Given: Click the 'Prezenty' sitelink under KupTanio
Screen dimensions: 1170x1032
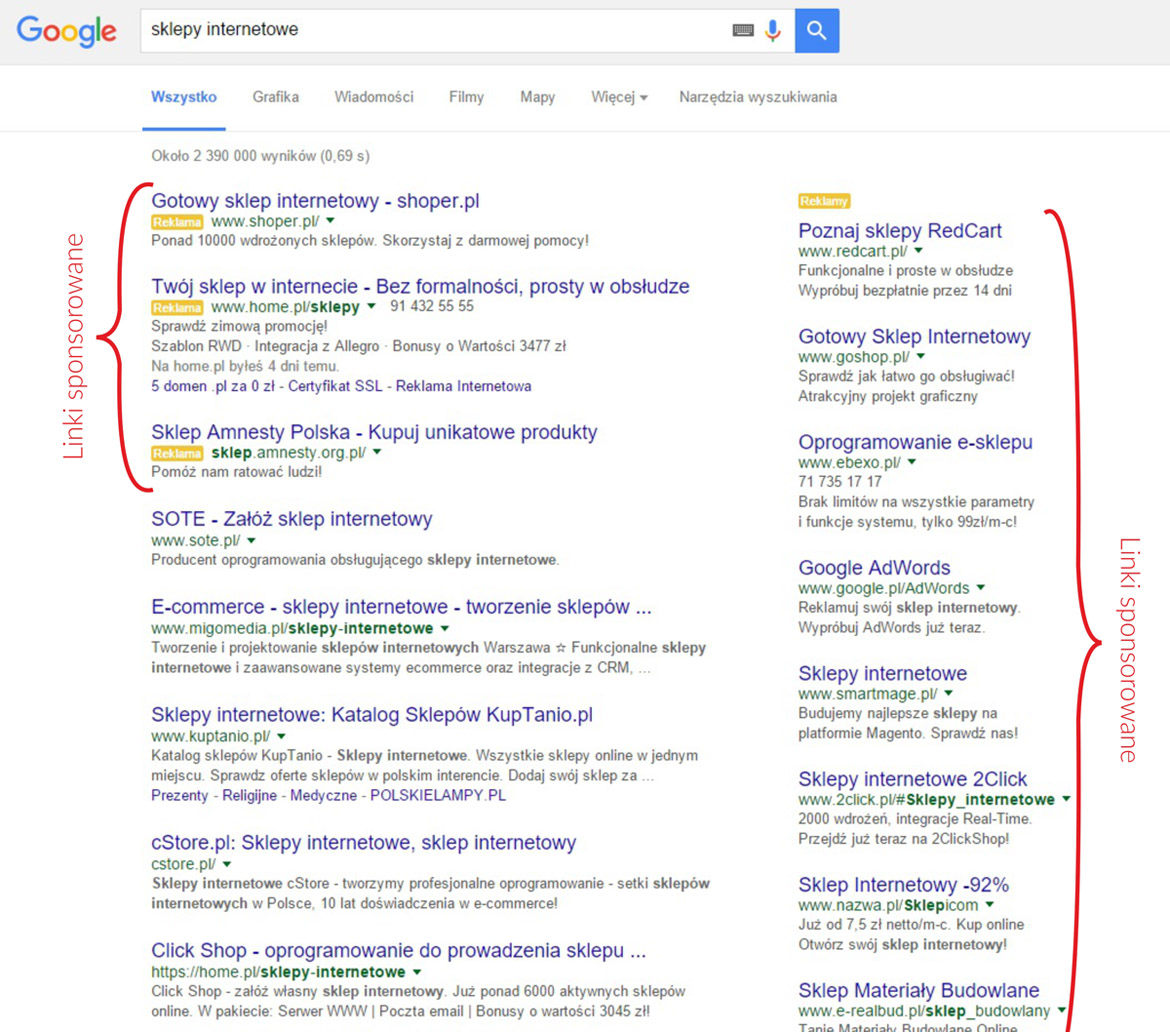Looking at the screenshot, I should [180, 795].
